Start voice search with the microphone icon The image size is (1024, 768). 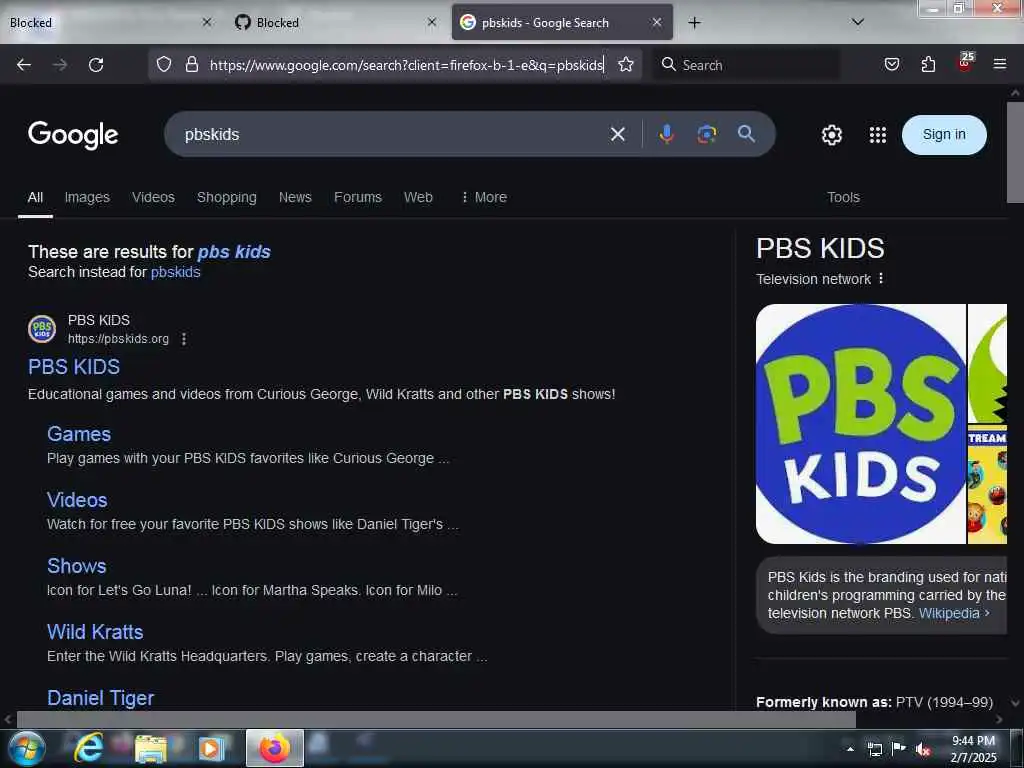coord(666,134)
